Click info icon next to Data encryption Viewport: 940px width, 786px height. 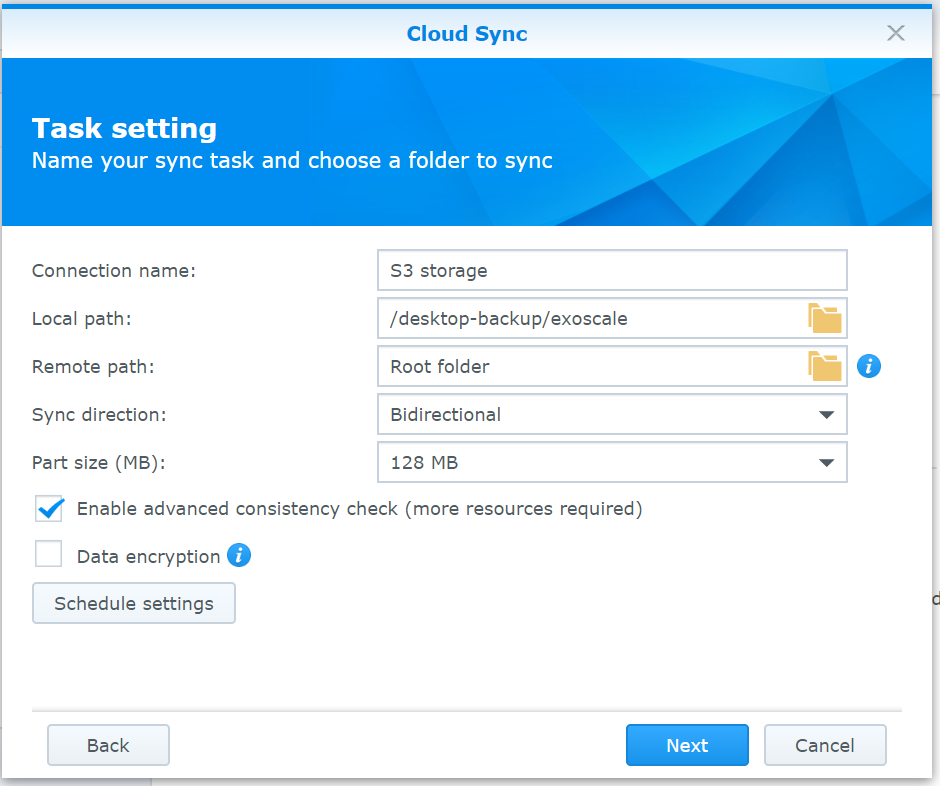pyautogui.click(x=239, y=556)
